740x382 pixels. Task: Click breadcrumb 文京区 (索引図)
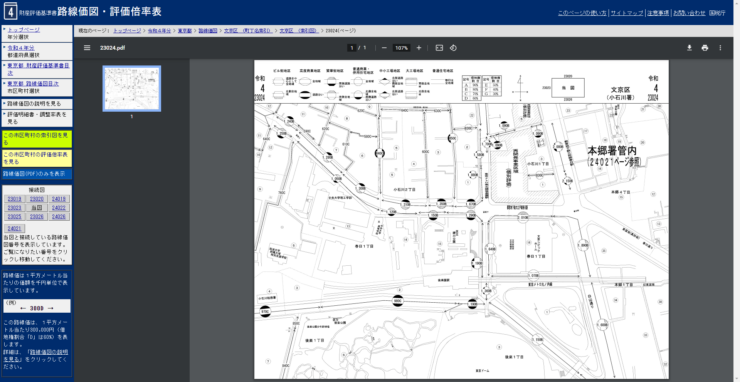(298, 31)
